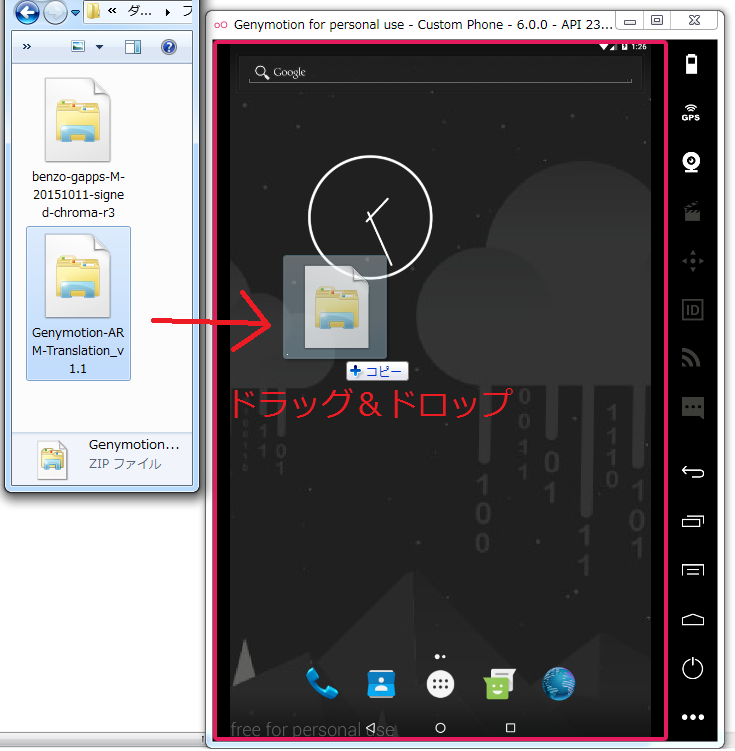This screenshot has height=751, width=735.
Task: Open the network signal widget
Action: [x=691, y=358]
